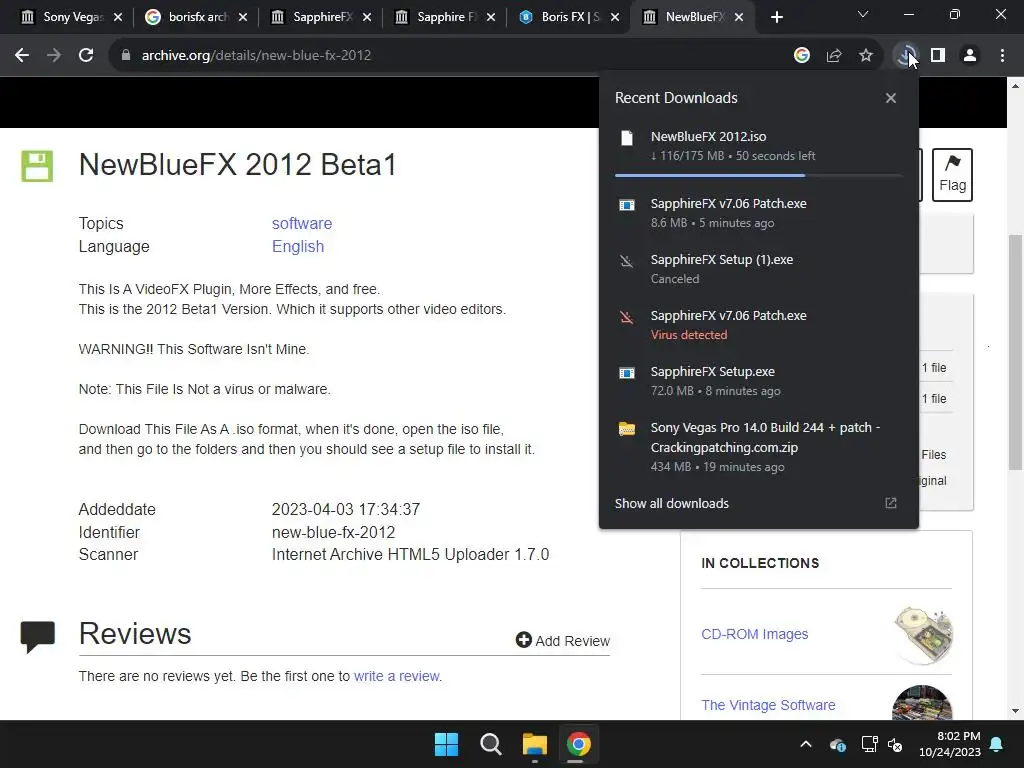Click NewBlueFX 2012.iso download progress bar

click(759, 175)
